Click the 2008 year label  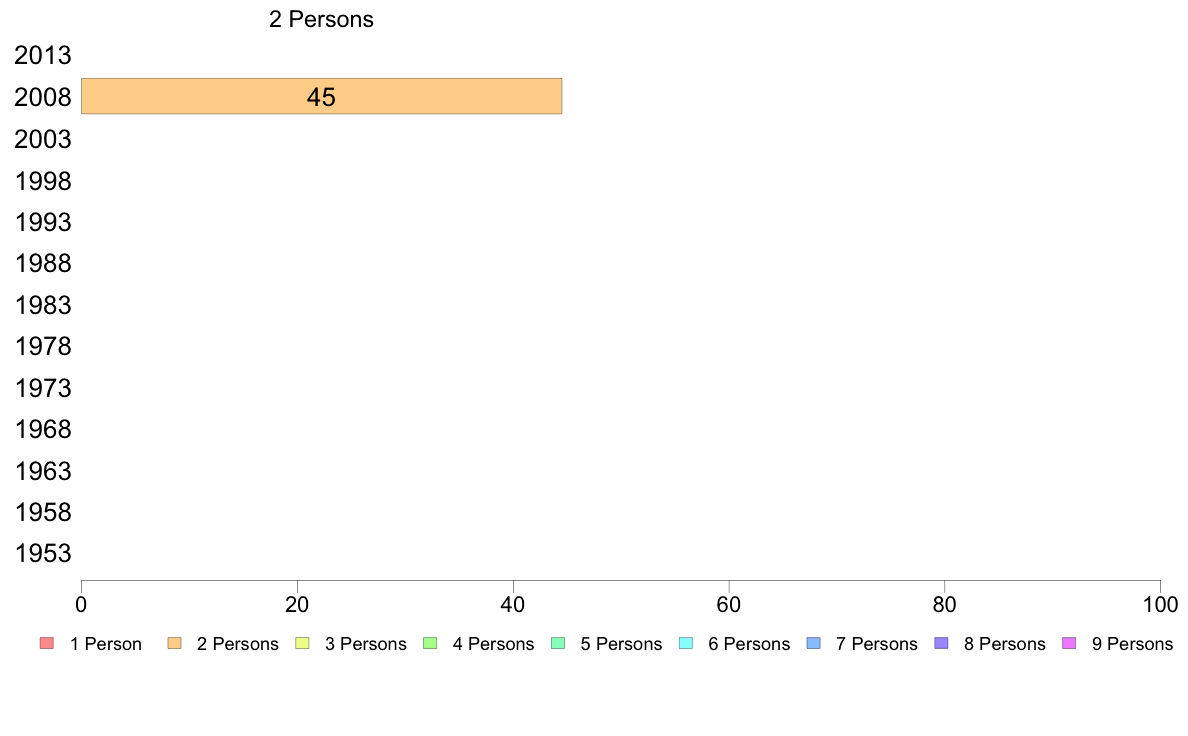click(x=43, y=97)
